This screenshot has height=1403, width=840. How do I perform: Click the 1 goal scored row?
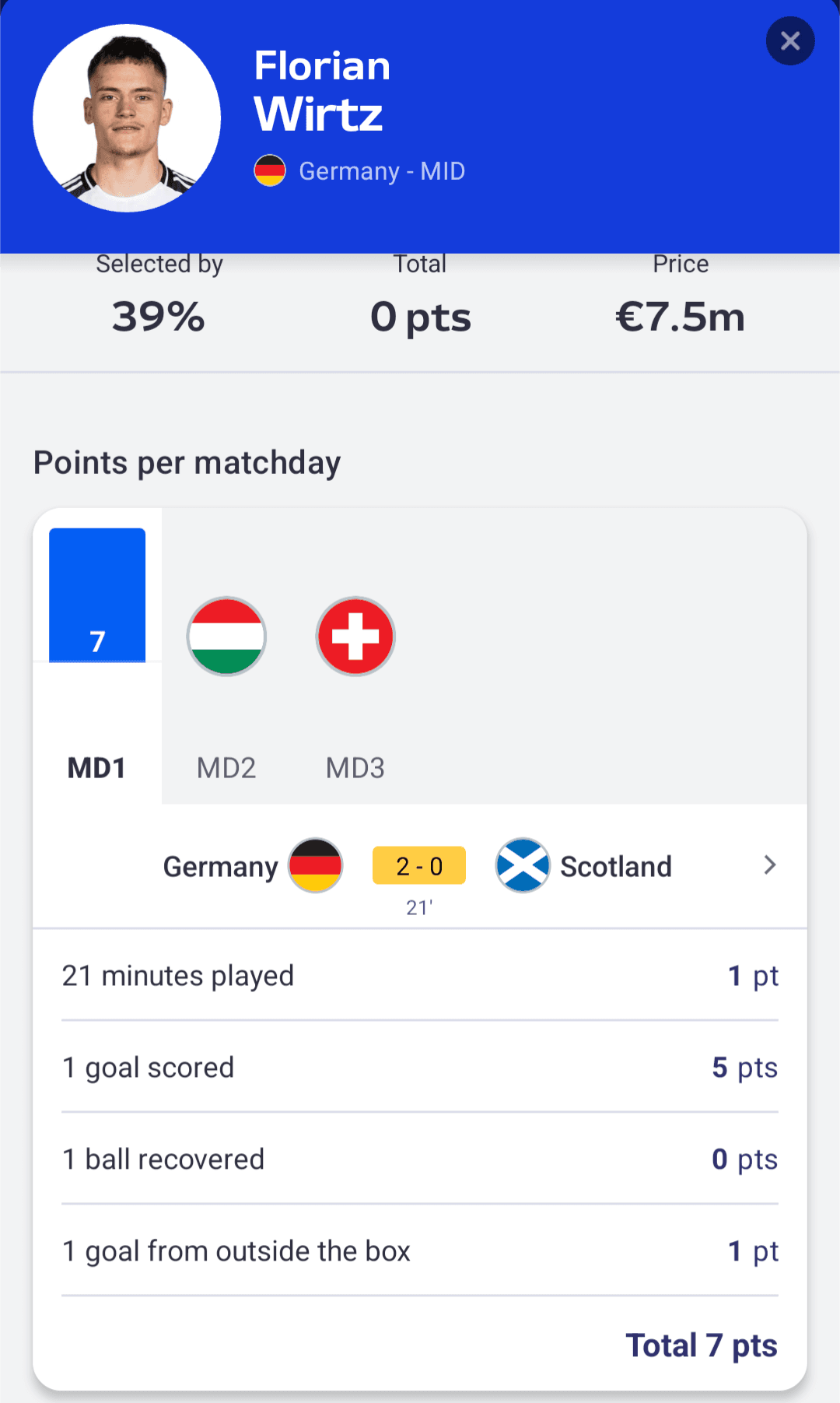coord(420,1068)
